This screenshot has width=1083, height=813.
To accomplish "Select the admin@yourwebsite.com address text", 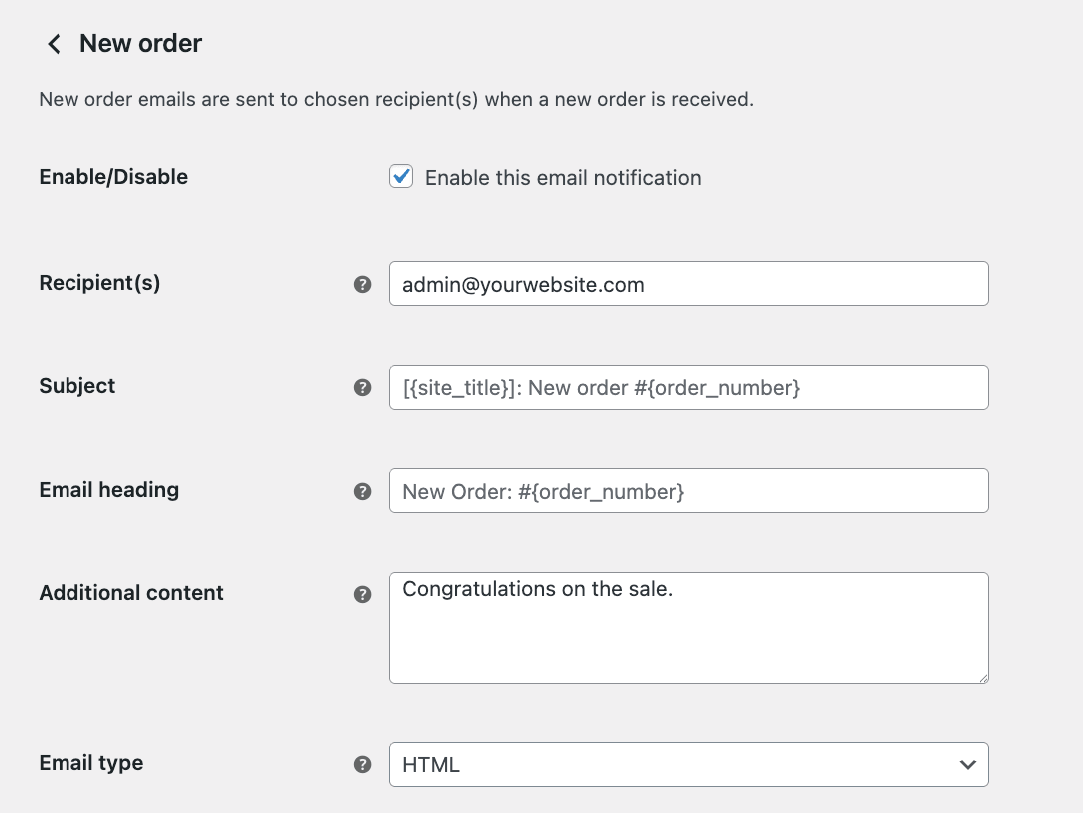I will pyautogui.click(x=520, y=283).
